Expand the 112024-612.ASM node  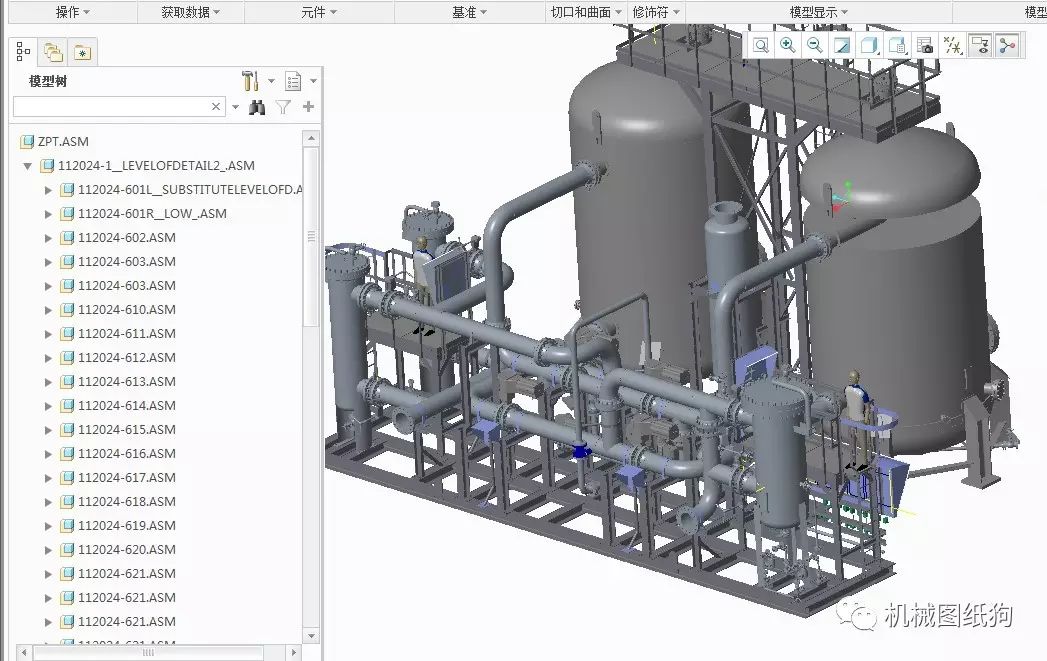coord(47,358)
